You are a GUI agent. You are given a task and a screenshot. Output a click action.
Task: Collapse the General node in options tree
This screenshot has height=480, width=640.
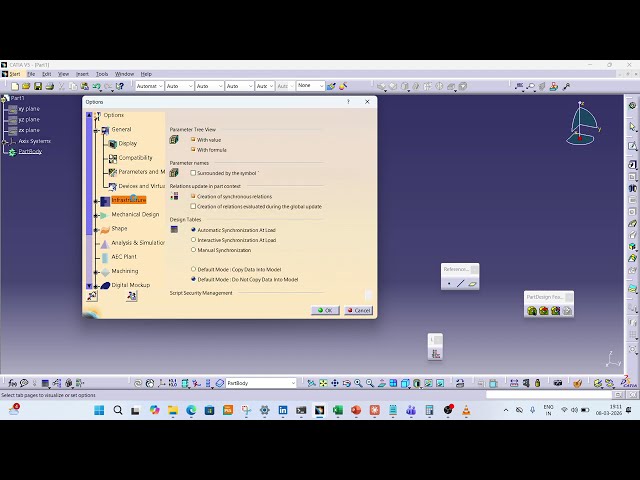[97, 131]
